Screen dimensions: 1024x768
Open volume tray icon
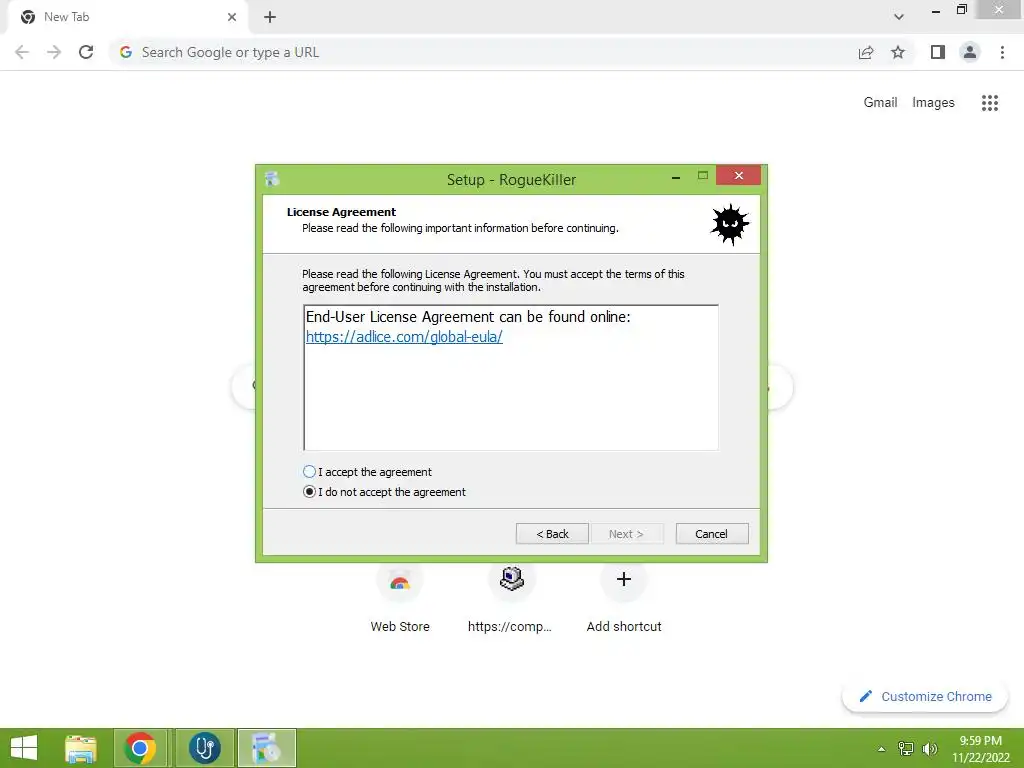(929, 748)
